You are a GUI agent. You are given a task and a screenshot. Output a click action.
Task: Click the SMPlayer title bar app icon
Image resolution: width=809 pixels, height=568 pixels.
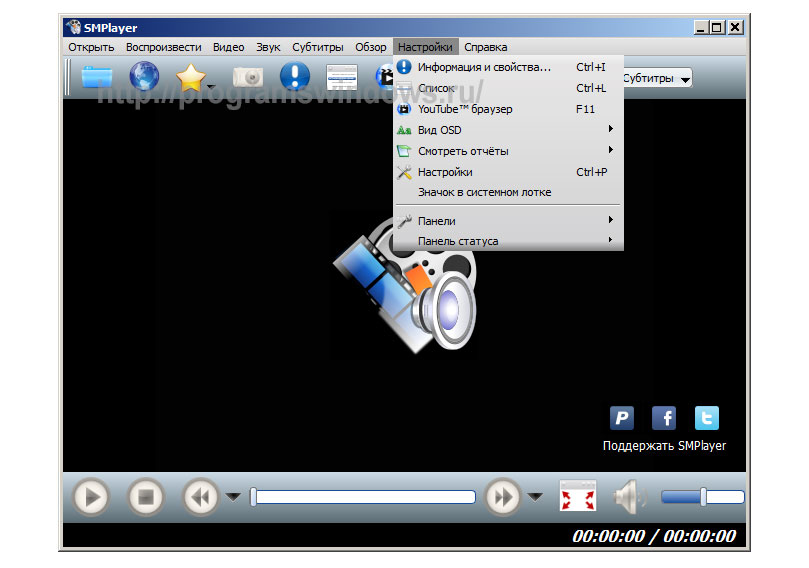point(74,27)
